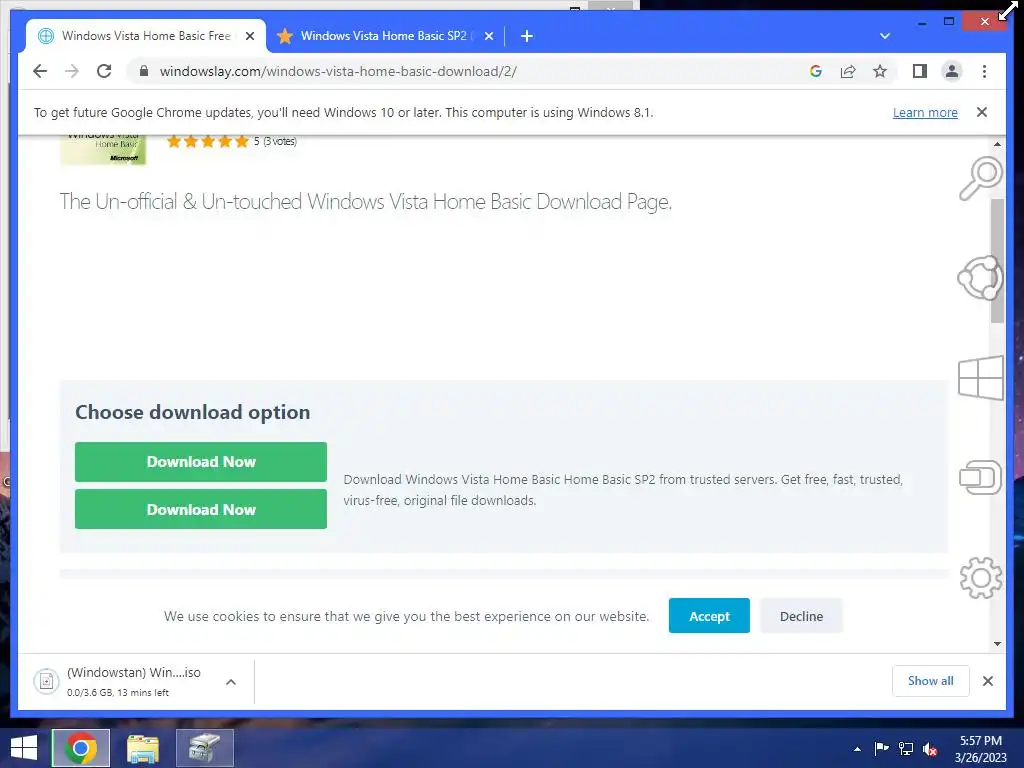Expand the tab search dropdown
This screenshot has height=768, width=1024.
pyautogui.click(x=885, y=36)
